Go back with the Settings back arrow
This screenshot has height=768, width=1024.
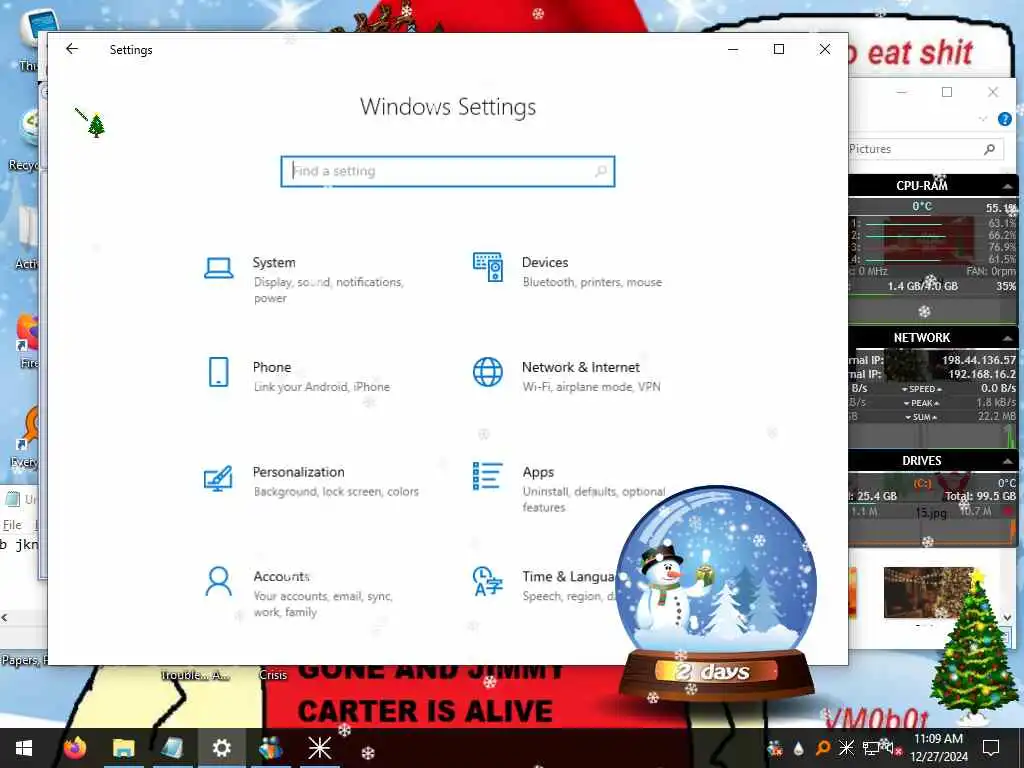pos(72,49)
